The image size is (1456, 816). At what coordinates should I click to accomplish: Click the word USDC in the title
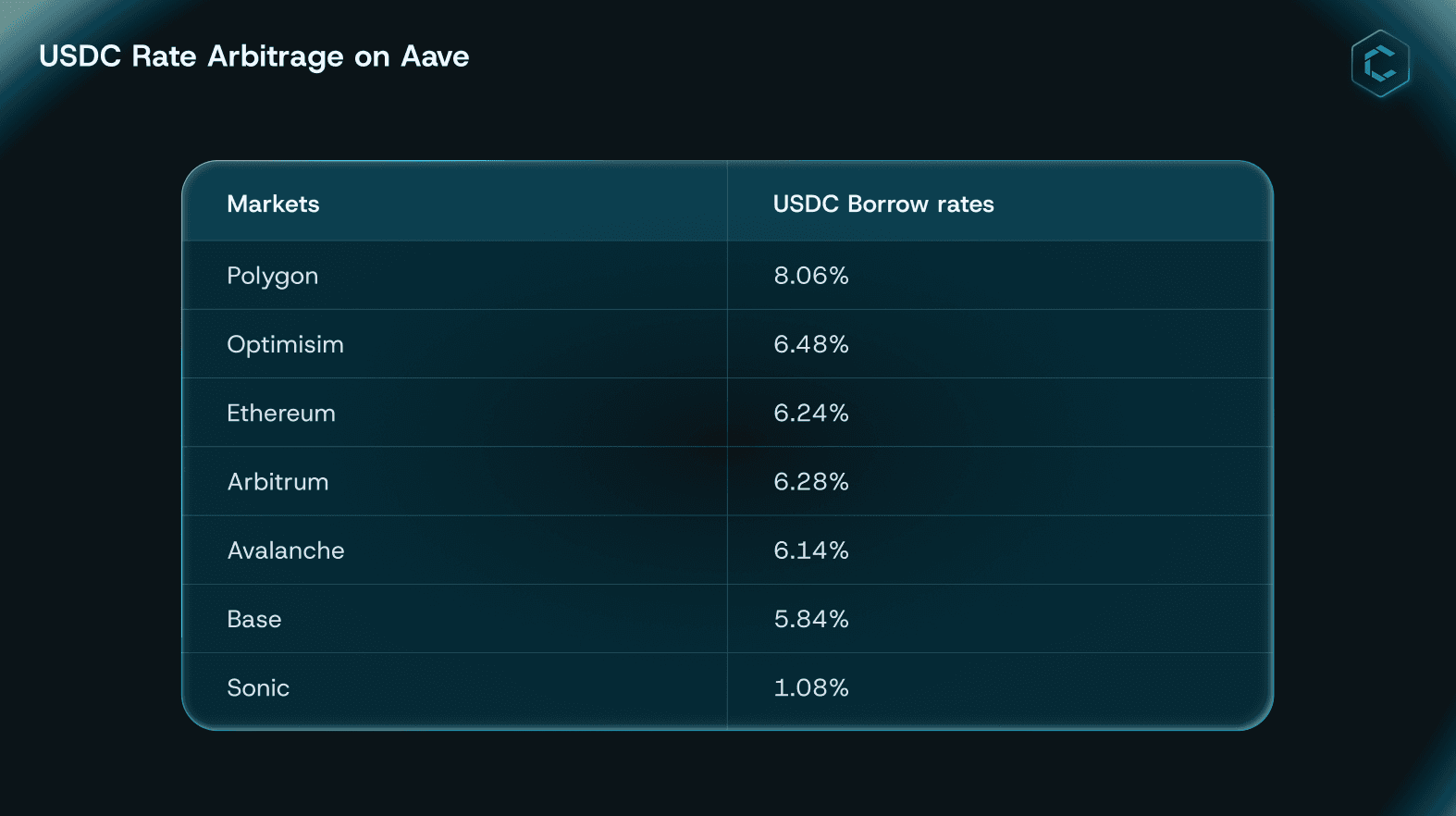pyautogui.click(x=80, y=56)
